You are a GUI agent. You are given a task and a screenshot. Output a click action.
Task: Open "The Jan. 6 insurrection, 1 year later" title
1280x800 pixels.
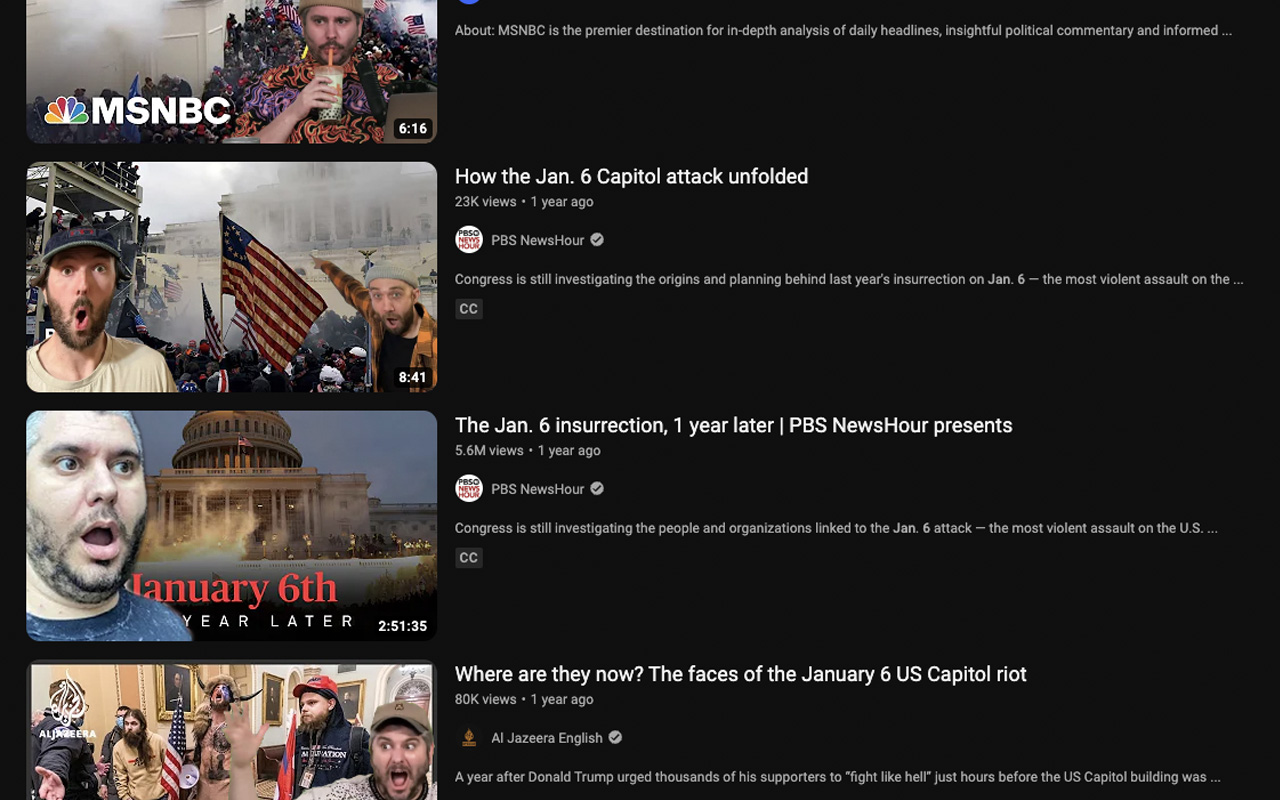(733, 425)
